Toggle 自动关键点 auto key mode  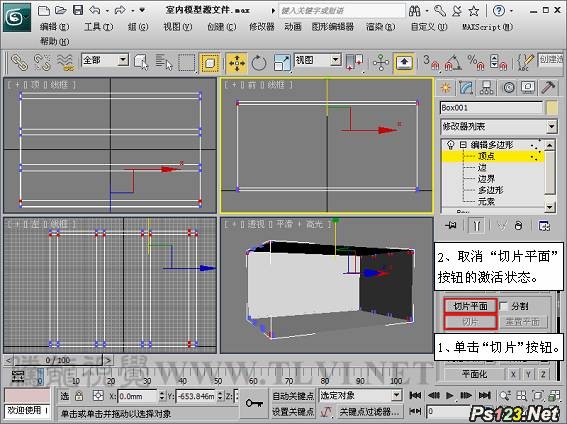pos(293,396)
